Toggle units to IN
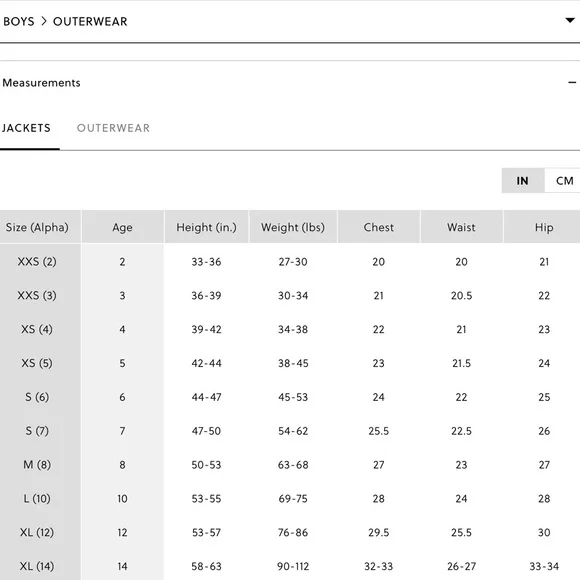 point(523,181)
